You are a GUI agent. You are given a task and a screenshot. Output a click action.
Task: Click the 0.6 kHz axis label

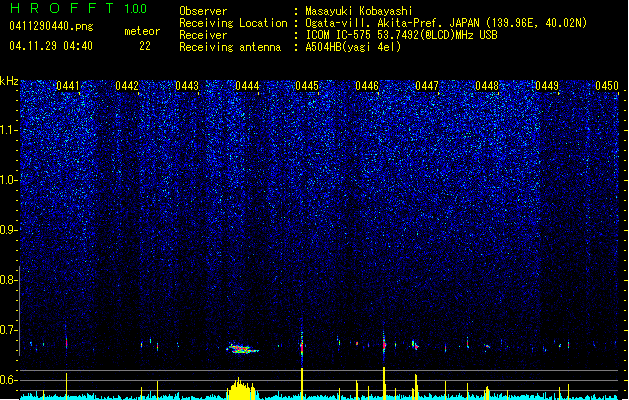(x=8, y=380)
